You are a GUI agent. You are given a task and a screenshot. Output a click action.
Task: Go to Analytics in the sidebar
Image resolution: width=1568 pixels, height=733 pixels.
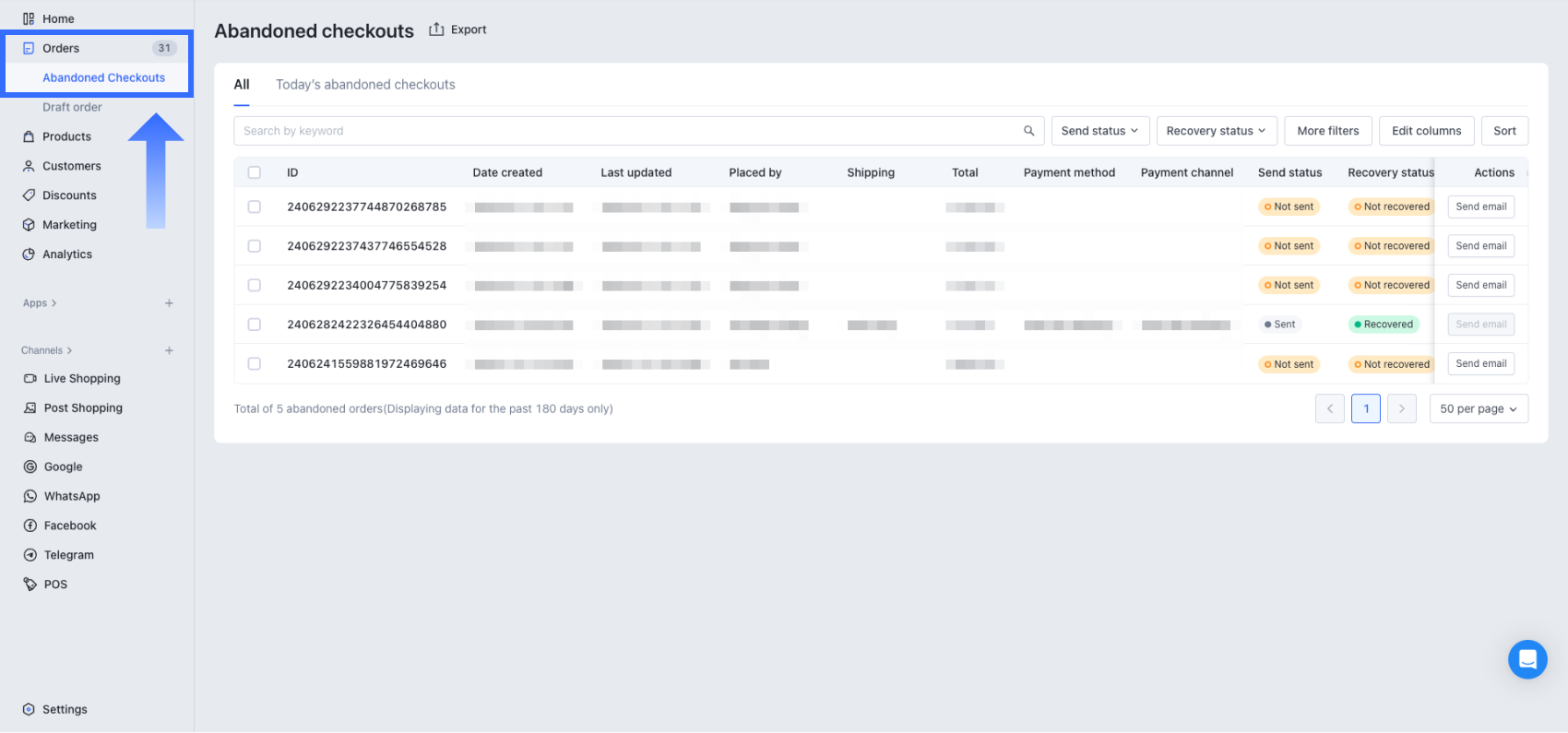[x=66, y=254]
